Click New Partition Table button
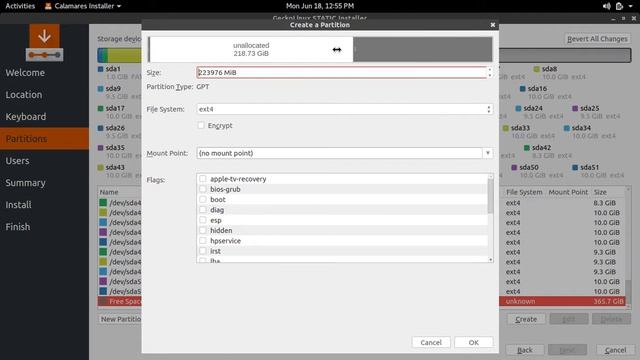 click(120, 319)
